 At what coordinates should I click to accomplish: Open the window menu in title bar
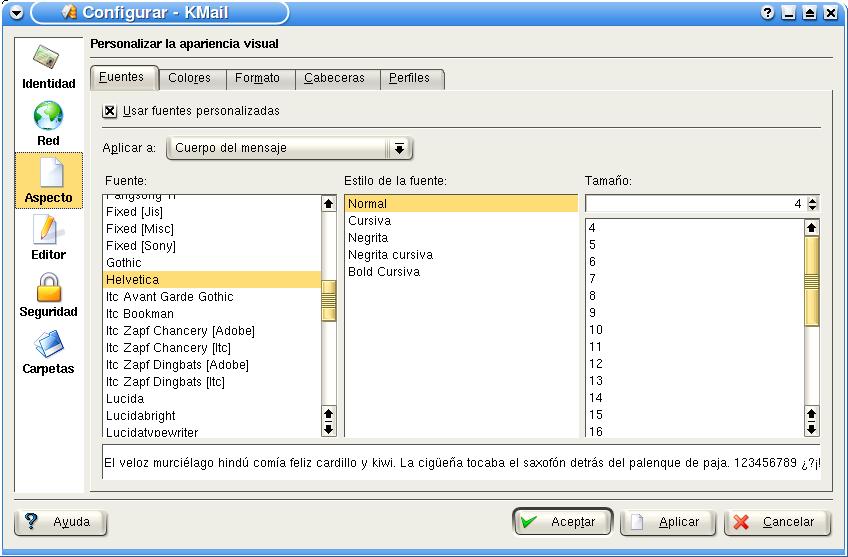(15, 13)
